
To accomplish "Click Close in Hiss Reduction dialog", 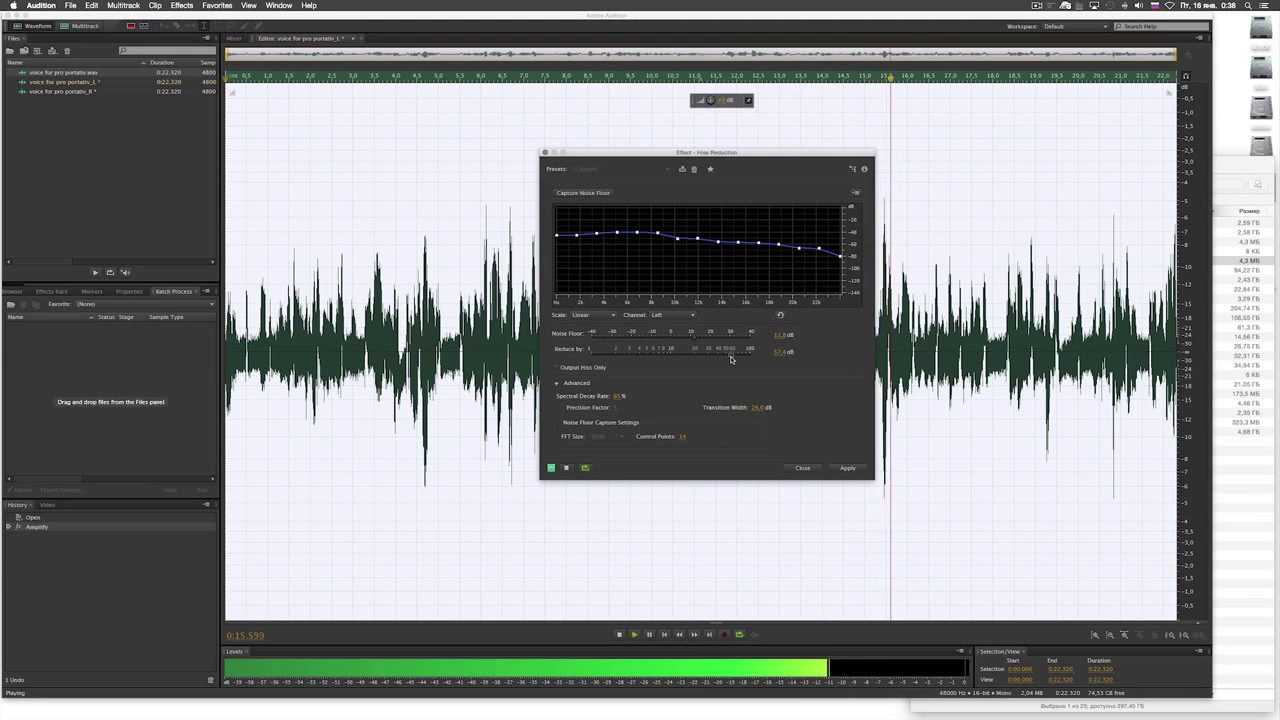I will click(803, 468).
